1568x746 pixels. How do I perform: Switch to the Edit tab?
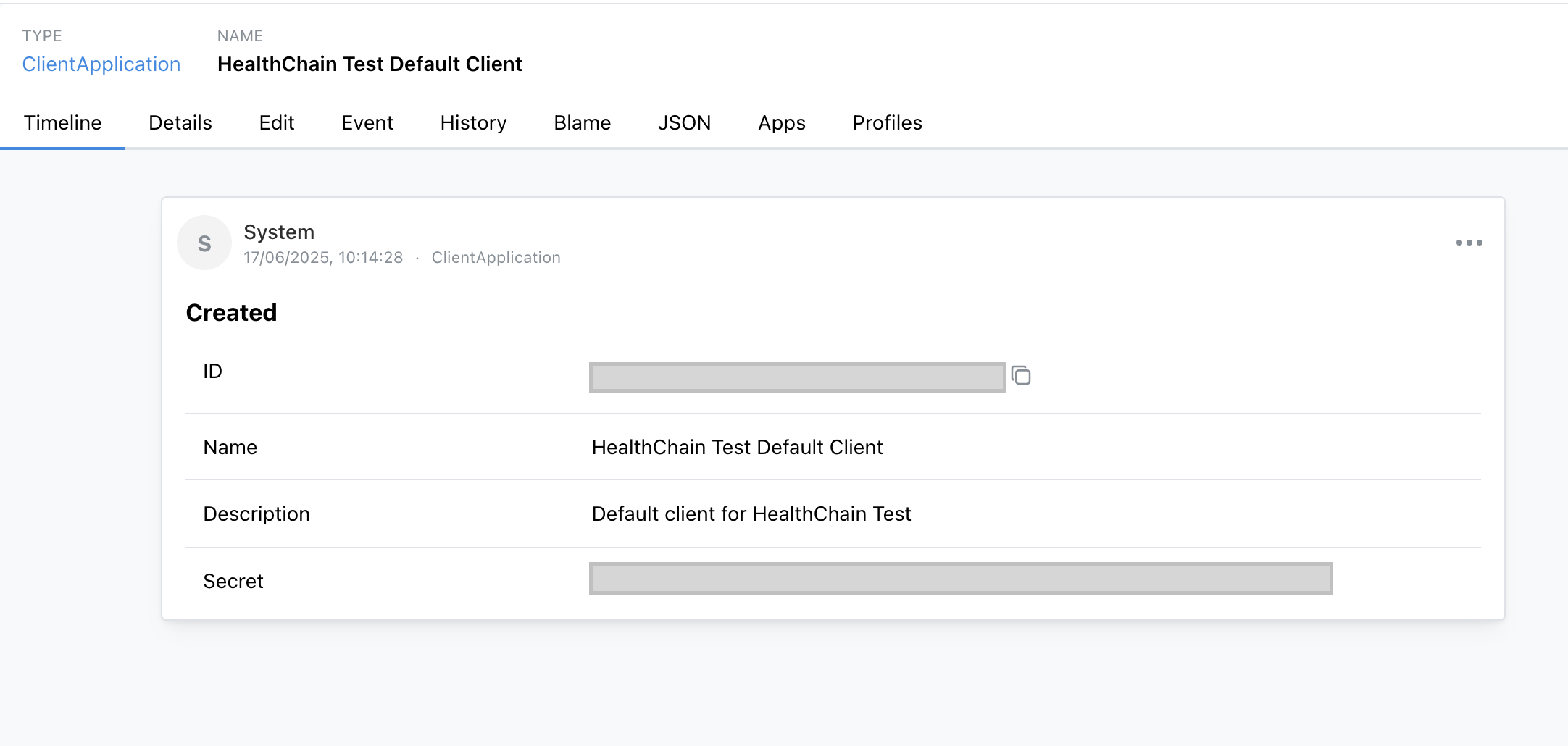pyautogui.click(x=276, y=123)
